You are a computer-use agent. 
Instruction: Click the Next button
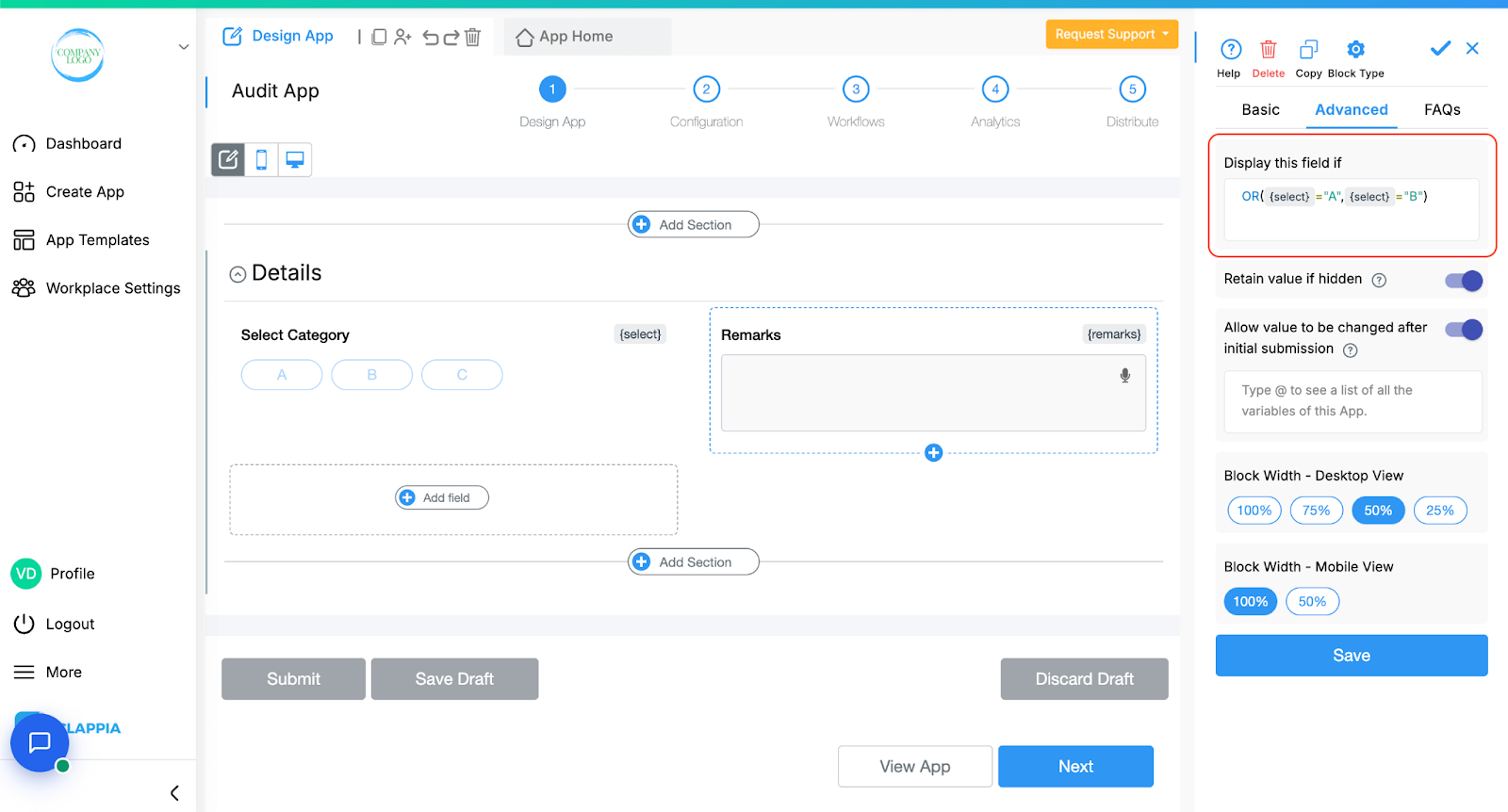(1075, 767)
